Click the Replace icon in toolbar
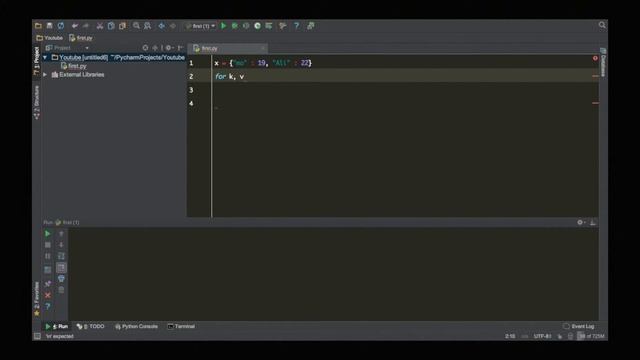 (x=147, y=26)
